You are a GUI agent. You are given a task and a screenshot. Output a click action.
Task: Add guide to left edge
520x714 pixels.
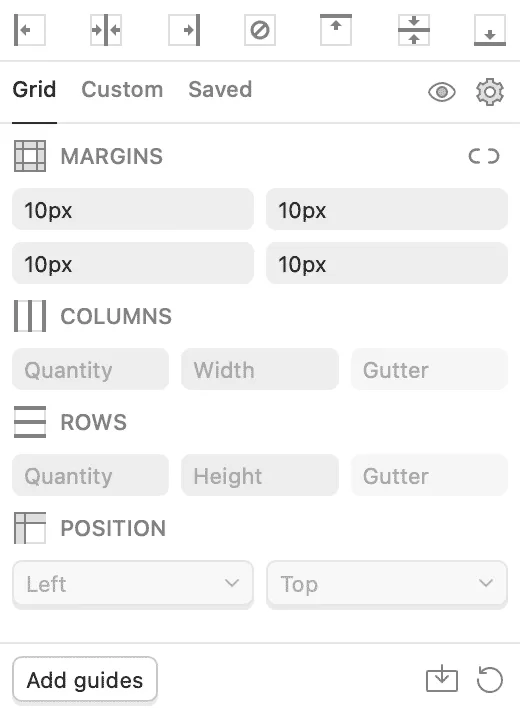(30, 30)
